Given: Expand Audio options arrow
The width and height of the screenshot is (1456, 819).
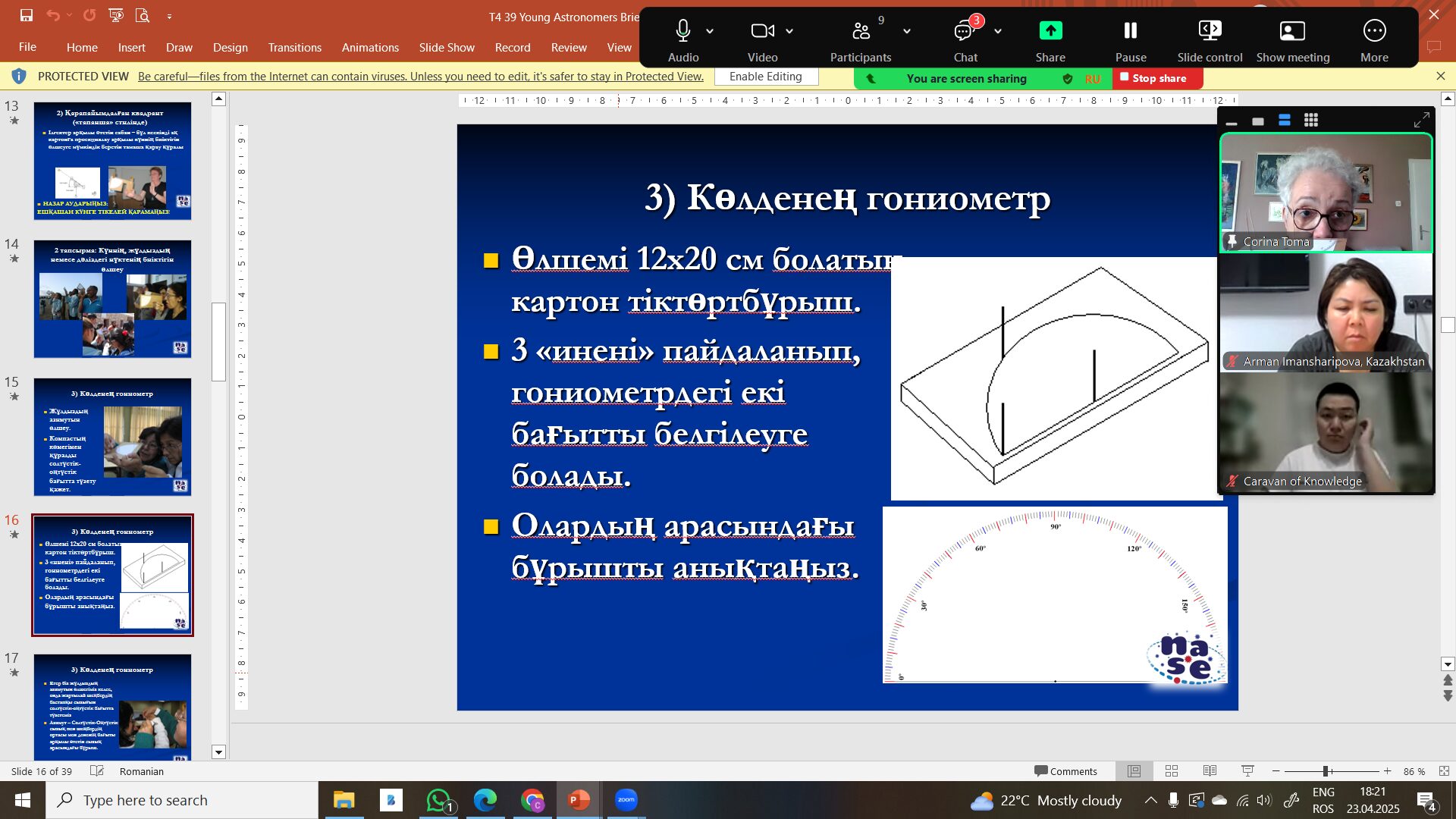Looking at the screenshot, I should tap(710, 31).
